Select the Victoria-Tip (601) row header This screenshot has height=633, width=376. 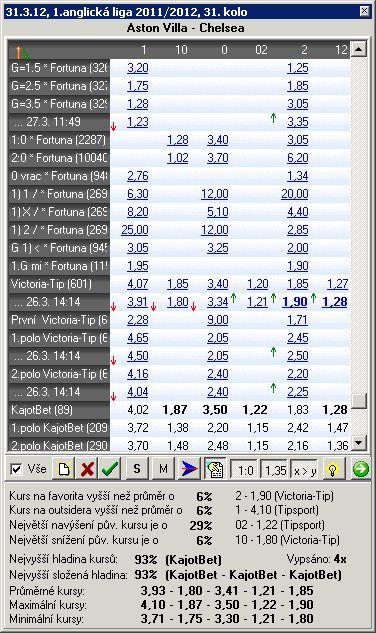[x=59, y=284]
